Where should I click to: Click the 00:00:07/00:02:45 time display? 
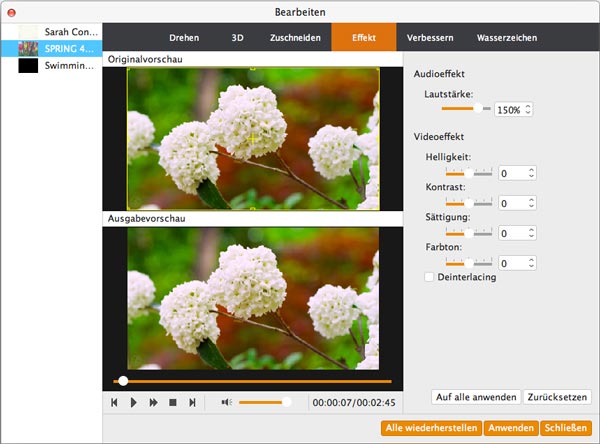pyautogui.click(x=354, y=403)
